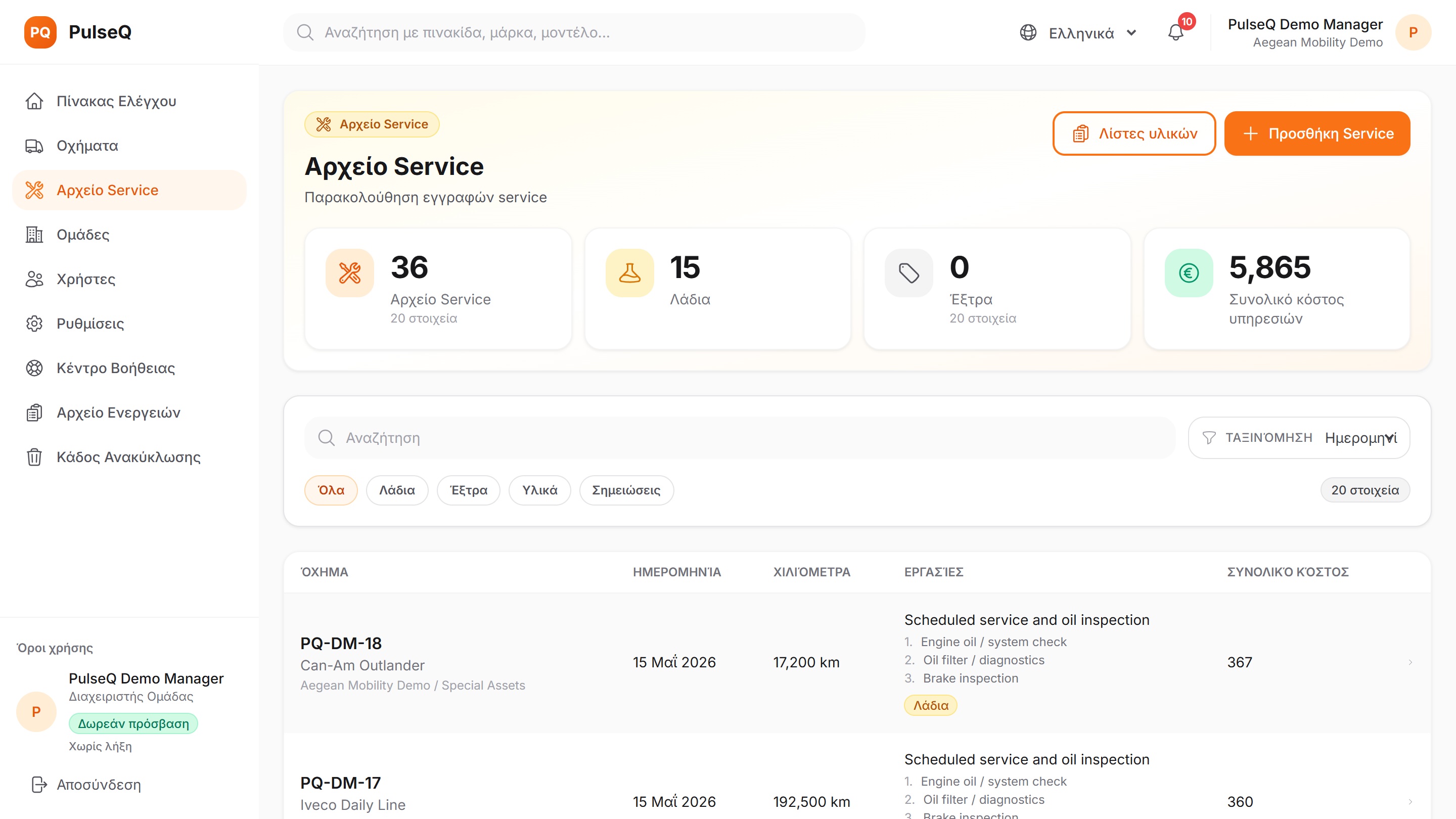Click the PQ-DM-17 vehicle plate
This screenshot has height=819, width=1456.
point(340,783)
